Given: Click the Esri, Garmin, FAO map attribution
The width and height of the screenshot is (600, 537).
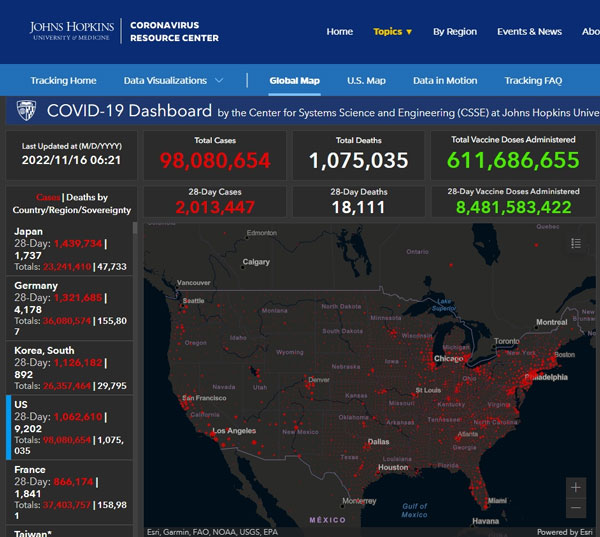Looking at the screenshot, I should [212, 532].
